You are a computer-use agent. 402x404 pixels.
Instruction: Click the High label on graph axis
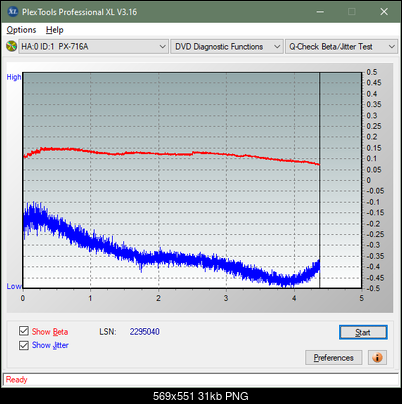tap(14, 77)
